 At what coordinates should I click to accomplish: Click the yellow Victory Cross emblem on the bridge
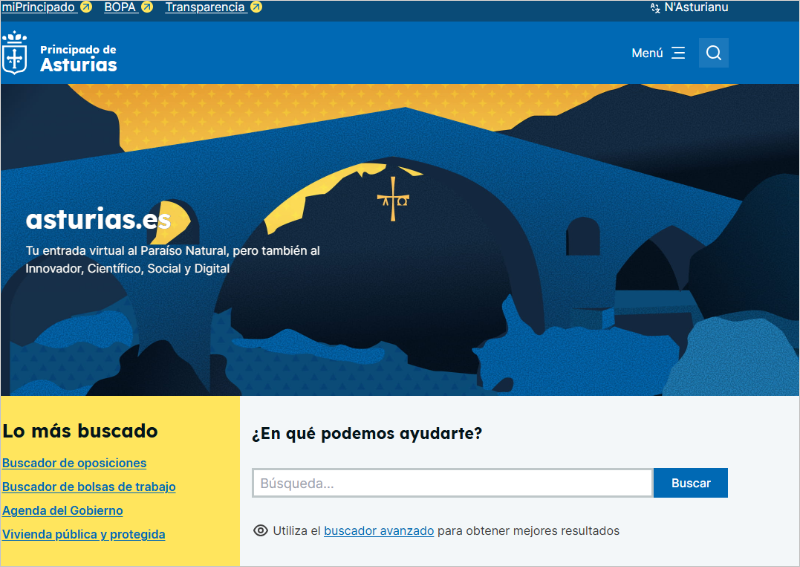click(393, 199)
